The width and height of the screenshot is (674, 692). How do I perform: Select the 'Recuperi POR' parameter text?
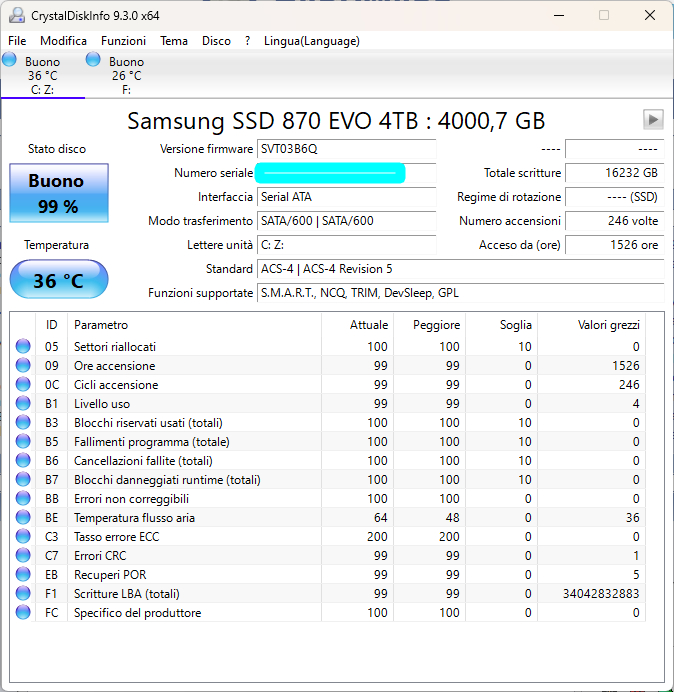tap(110, 575)
